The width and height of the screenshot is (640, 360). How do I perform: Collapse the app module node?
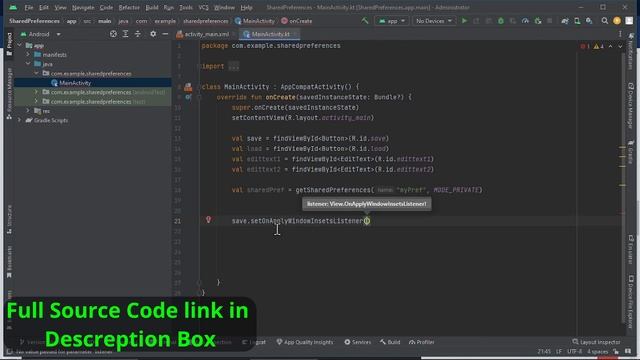click(20, 45)
